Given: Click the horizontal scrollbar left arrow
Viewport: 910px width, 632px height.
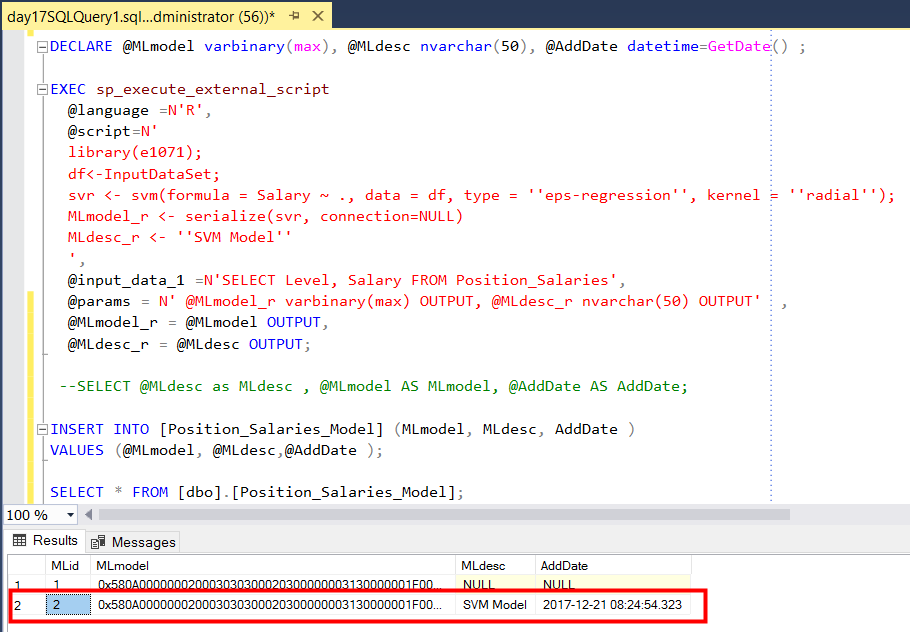Looking at the screenshot, I should (89, 515).
